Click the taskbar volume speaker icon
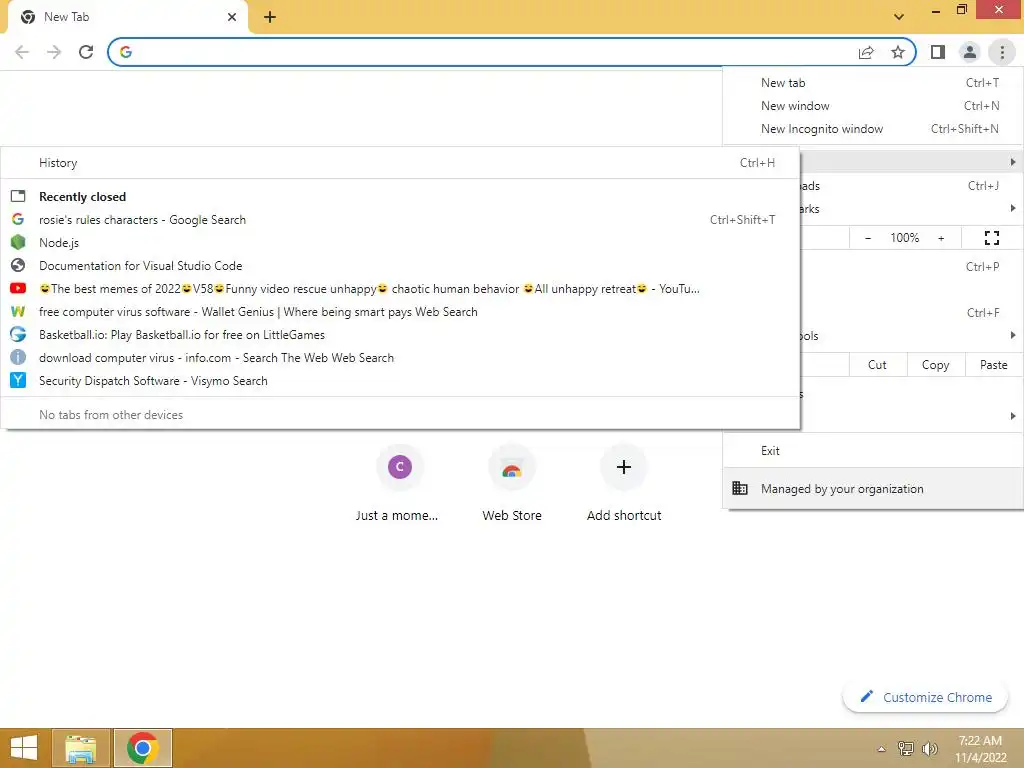The image size is (1024, 768). click(x=929, y=748)
